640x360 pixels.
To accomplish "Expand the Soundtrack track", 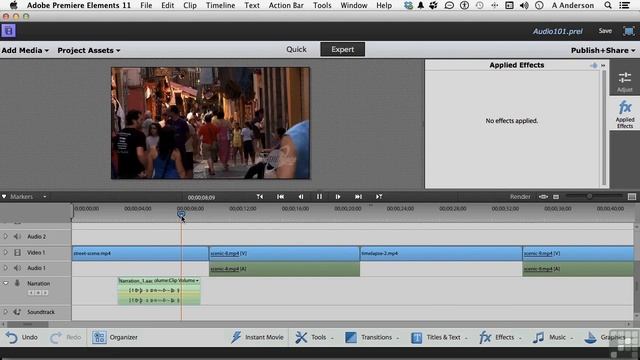I will point(5,312).
